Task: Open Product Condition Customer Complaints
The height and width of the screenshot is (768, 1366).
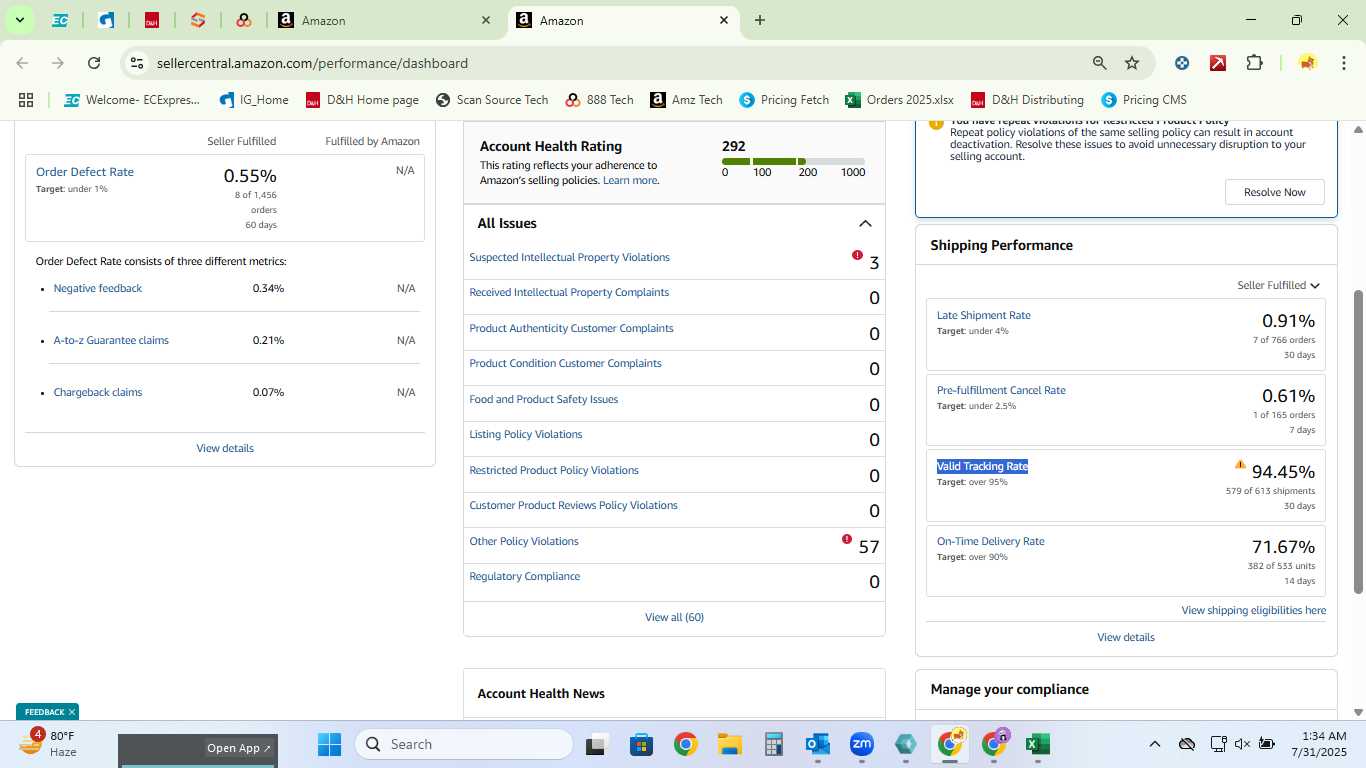Action: (x=566, y=363)
